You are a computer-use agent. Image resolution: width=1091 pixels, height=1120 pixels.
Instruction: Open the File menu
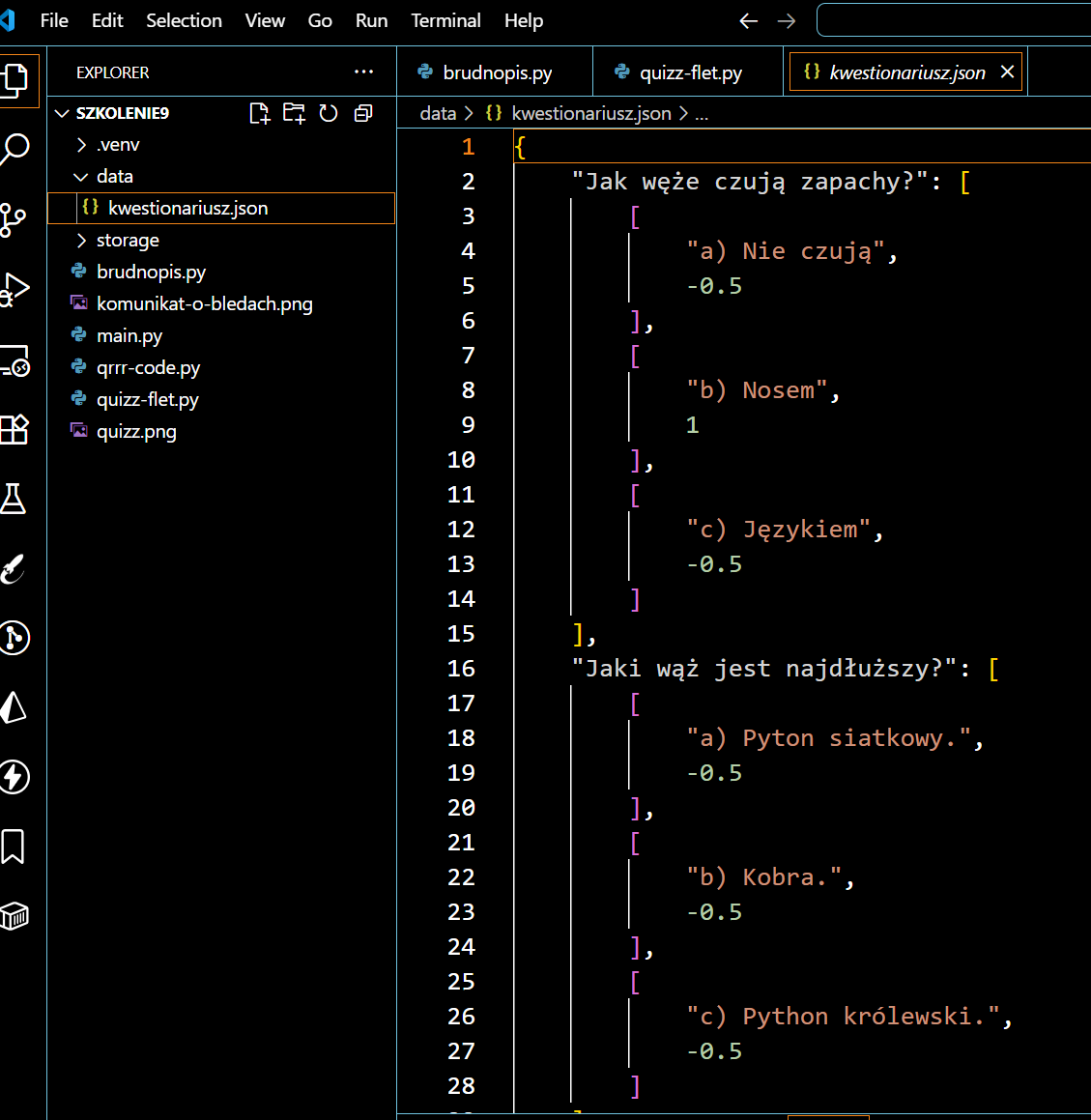[54, 20]
